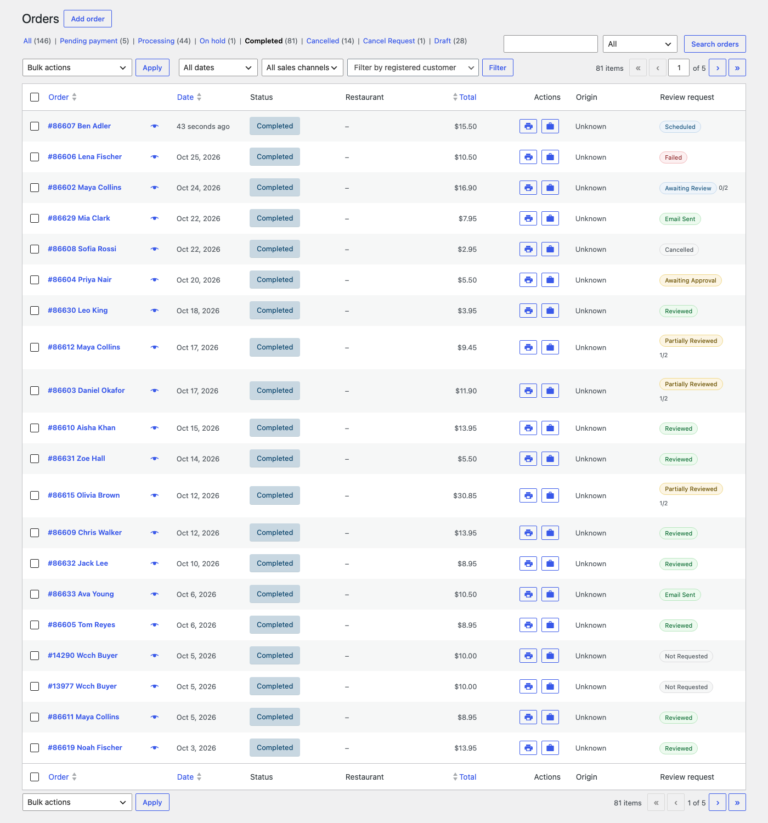Open top Bulk actions dropdown
Viewport: 768px width, 823px height.
pyautogui.click(x=77, y=68)
